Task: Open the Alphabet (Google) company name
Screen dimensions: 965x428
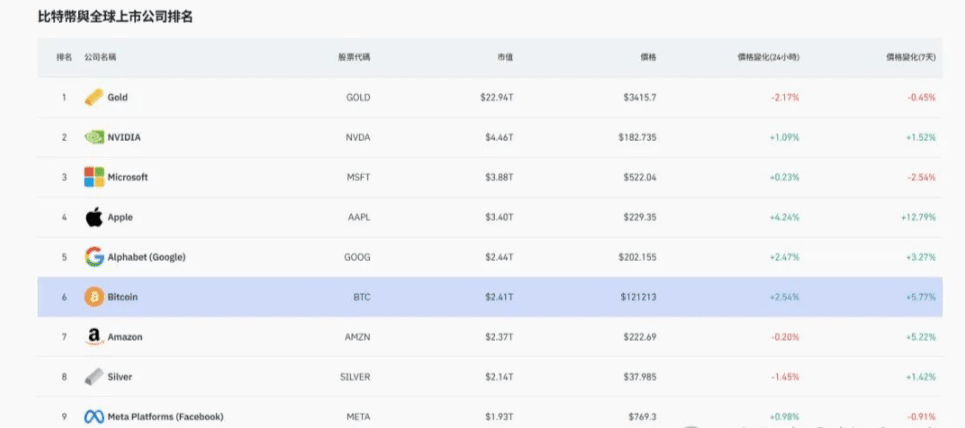Action: [x=146, y=257]
